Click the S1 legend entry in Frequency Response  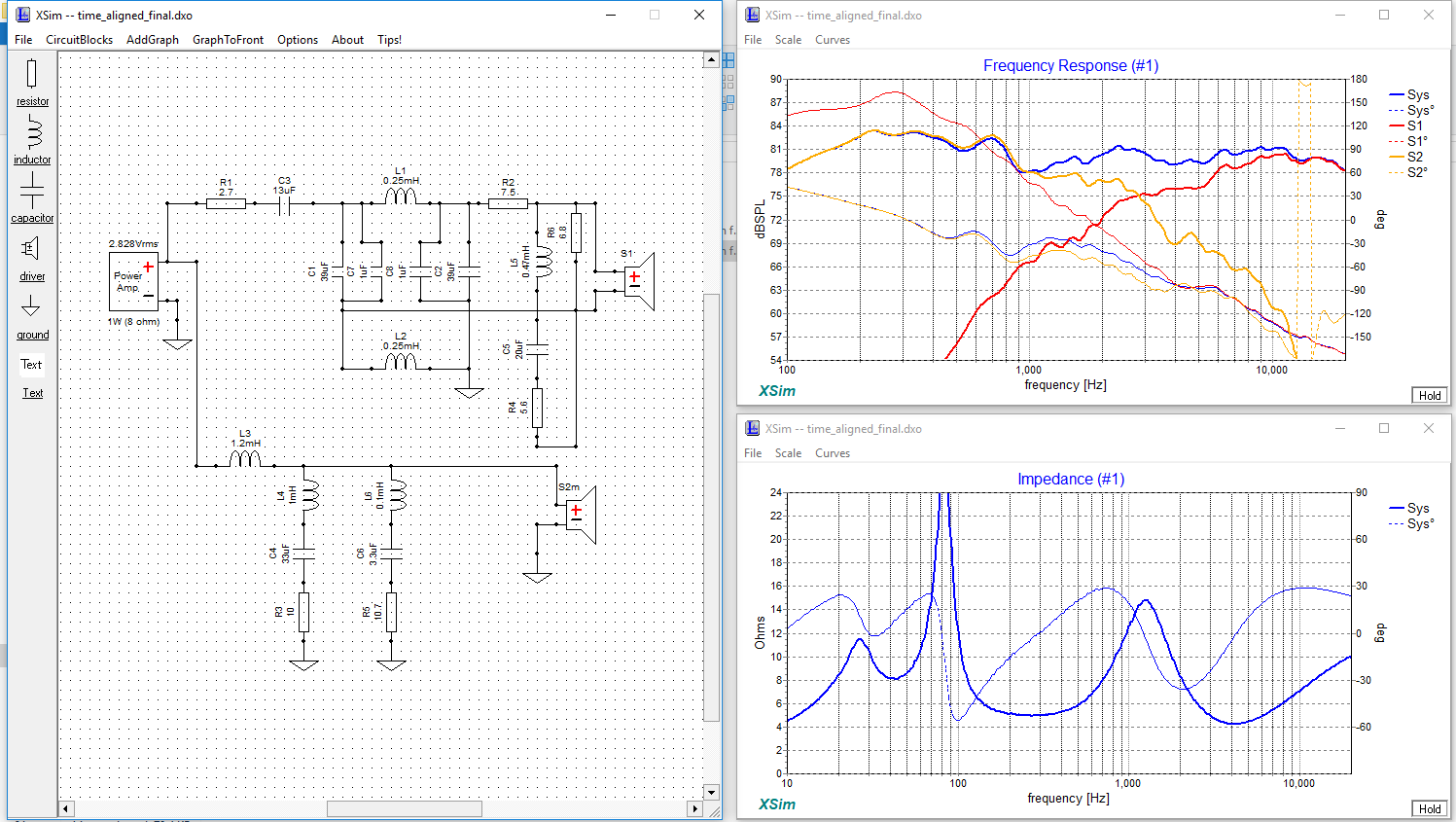point(1406,126)
